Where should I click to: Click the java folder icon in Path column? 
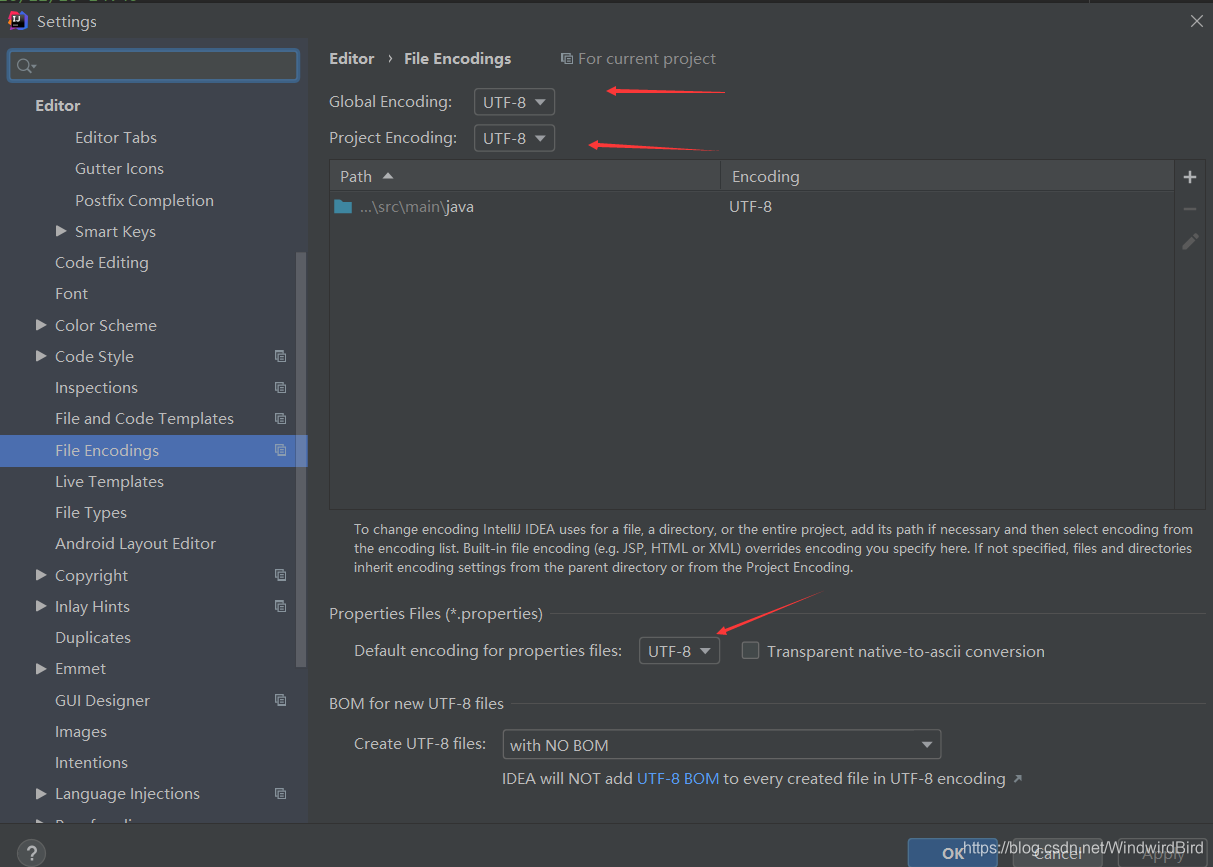click(343, 207)
